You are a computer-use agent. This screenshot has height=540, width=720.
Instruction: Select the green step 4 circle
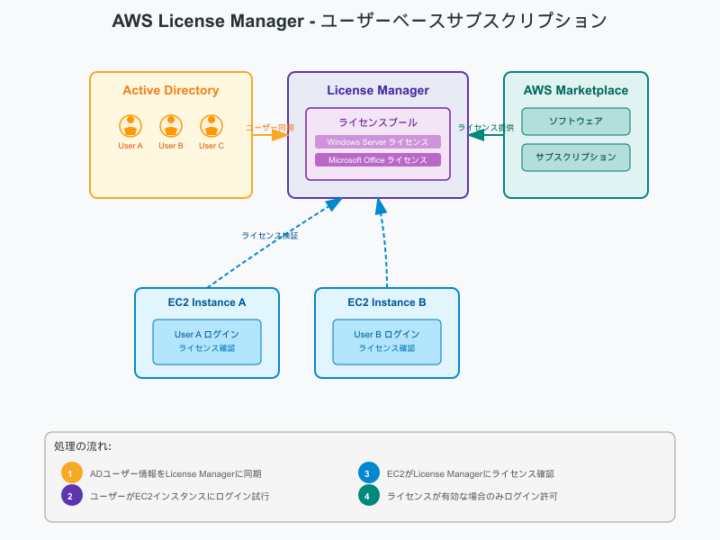click(367, 495)
